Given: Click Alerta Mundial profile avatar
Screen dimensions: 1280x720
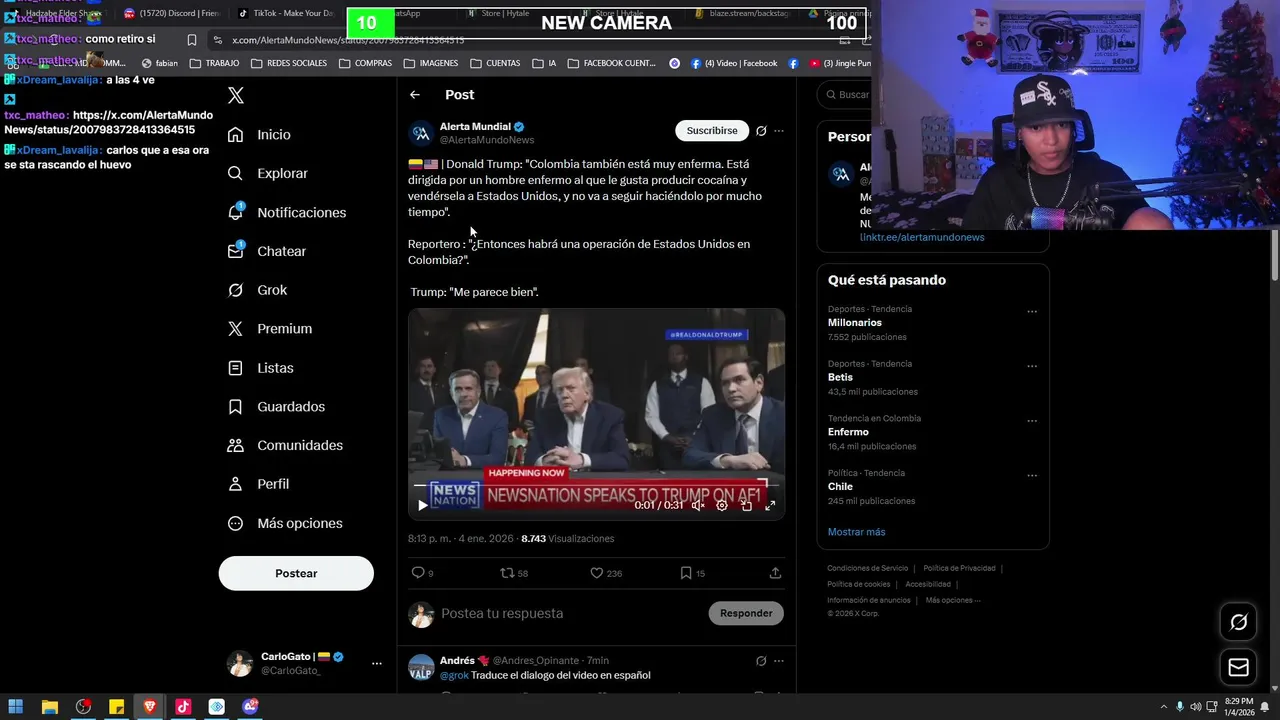Looking at the screenshot, I should [x=421, y=133].
